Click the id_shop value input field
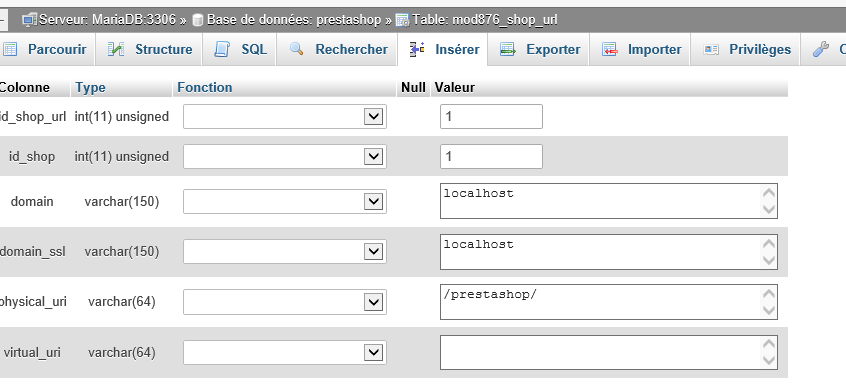Screen dimensions: 846x385 coord(491,156)
